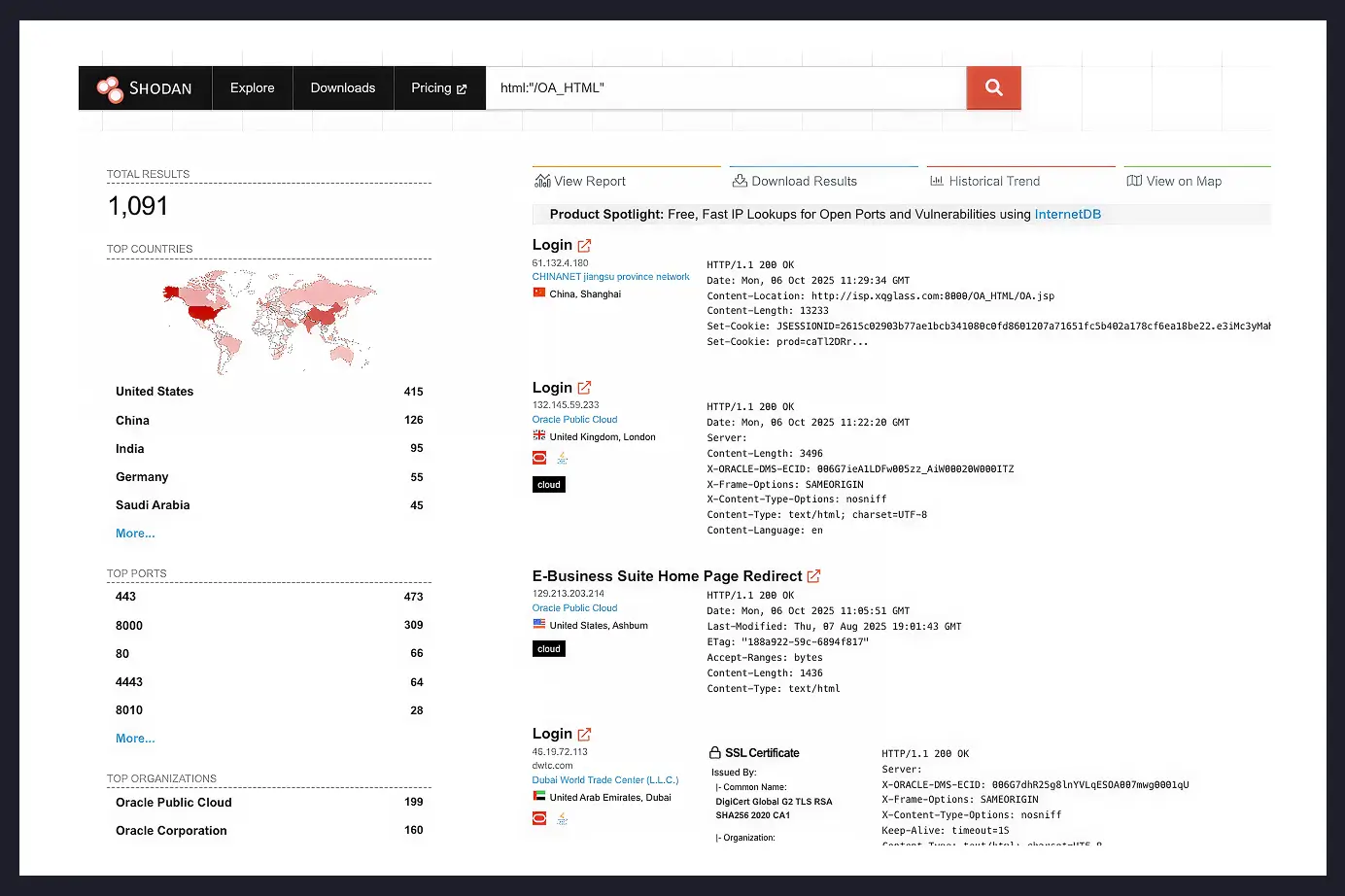1345x896 pixels.
Task: Expand More under Top Ports
Action: coord(134,738)
